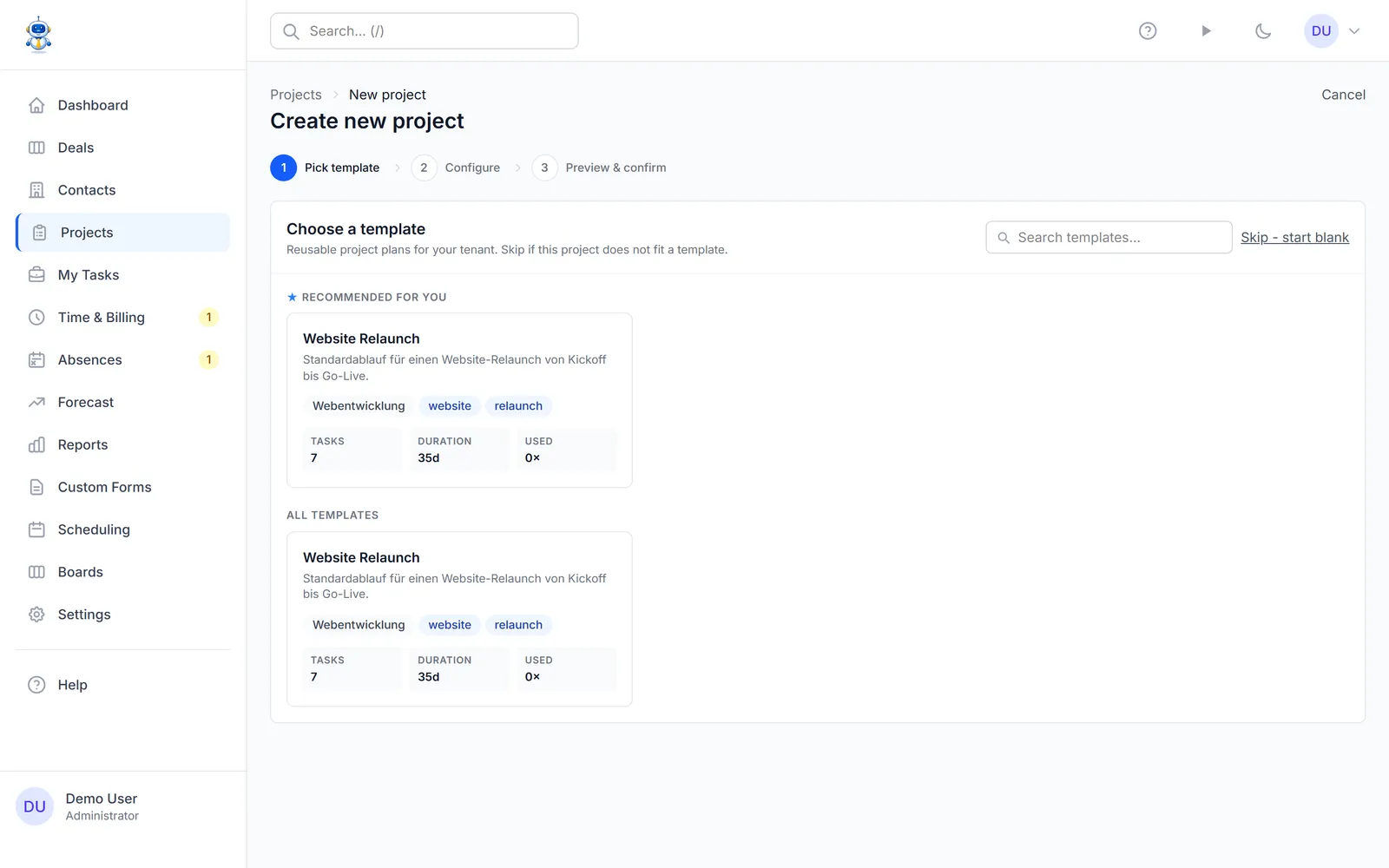Toggle dark mode with the moon icon

pyautogui.click(x=1263, y=31)
